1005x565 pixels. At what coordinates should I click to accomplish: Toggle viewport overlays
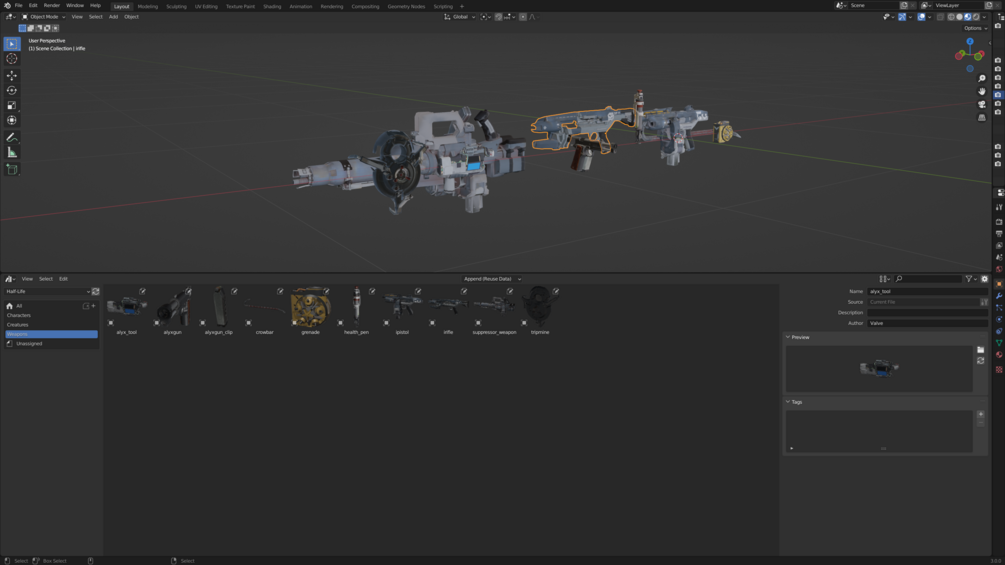point(921,17)
